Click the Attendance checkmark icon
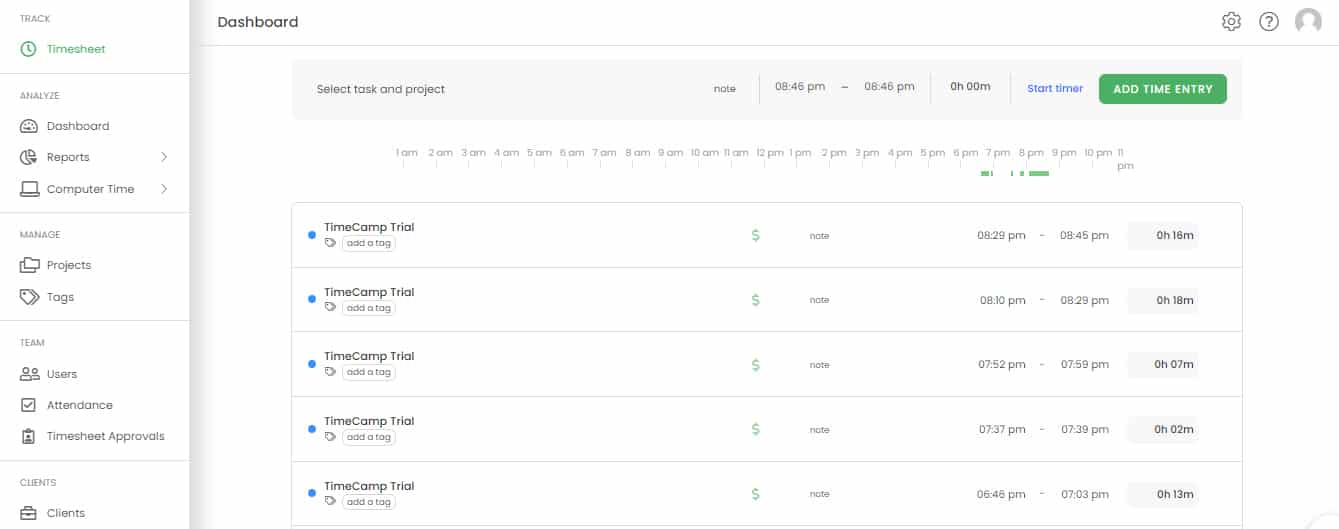 click(29, 405)
